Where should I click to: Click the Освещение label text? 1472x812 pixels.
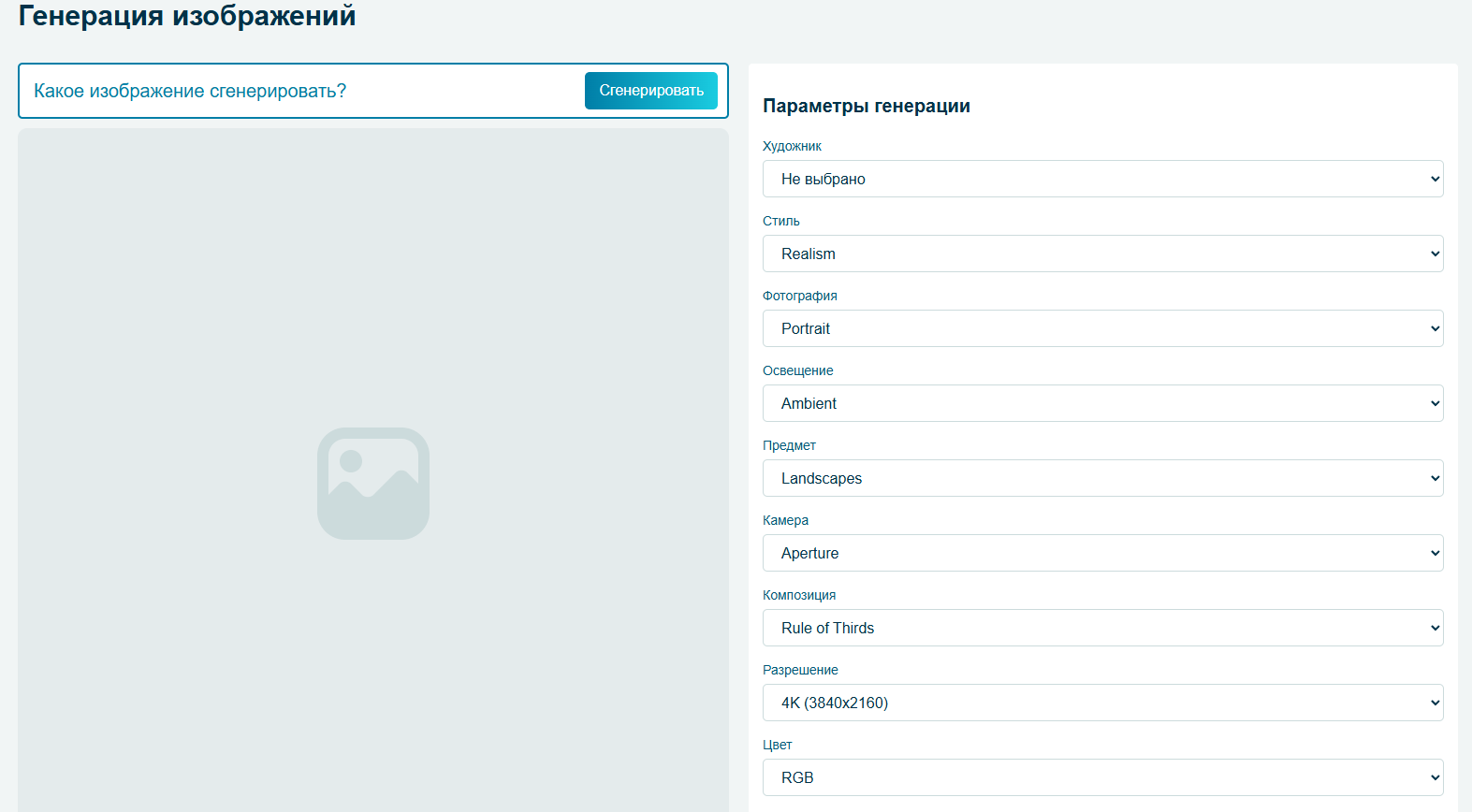[797, 370]
